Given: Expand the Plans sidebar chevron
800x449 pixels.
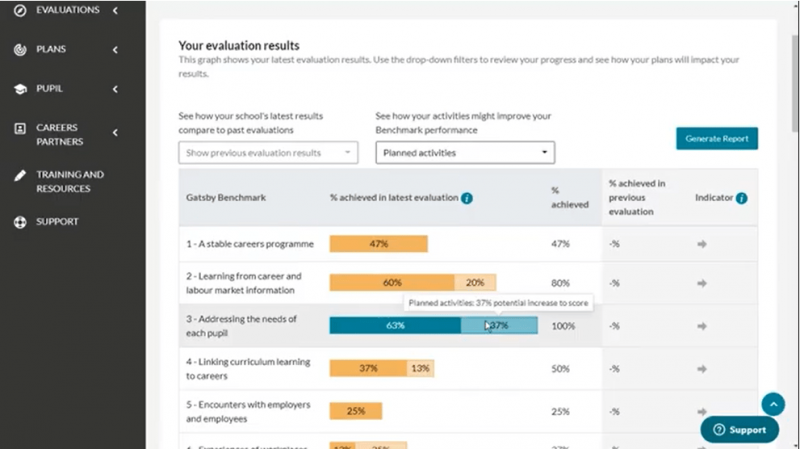Looking at the screenshot, I should (x=116, y=49).
